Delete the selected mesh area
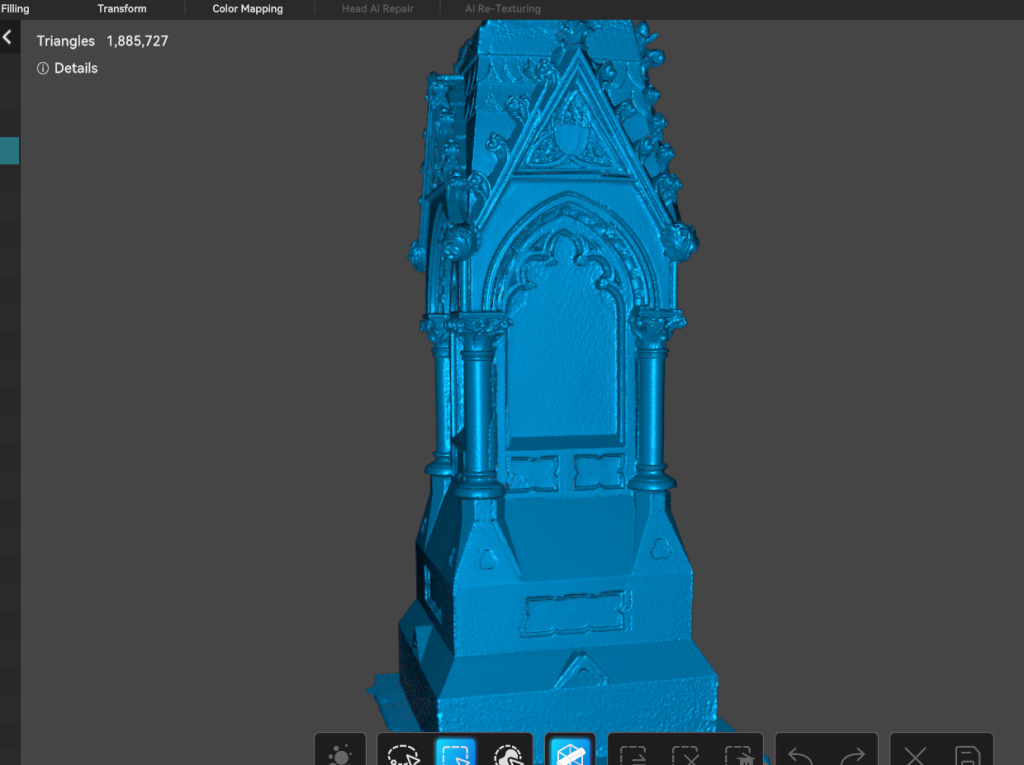This screenshot has width=1024, height=765. pos(737,754)
